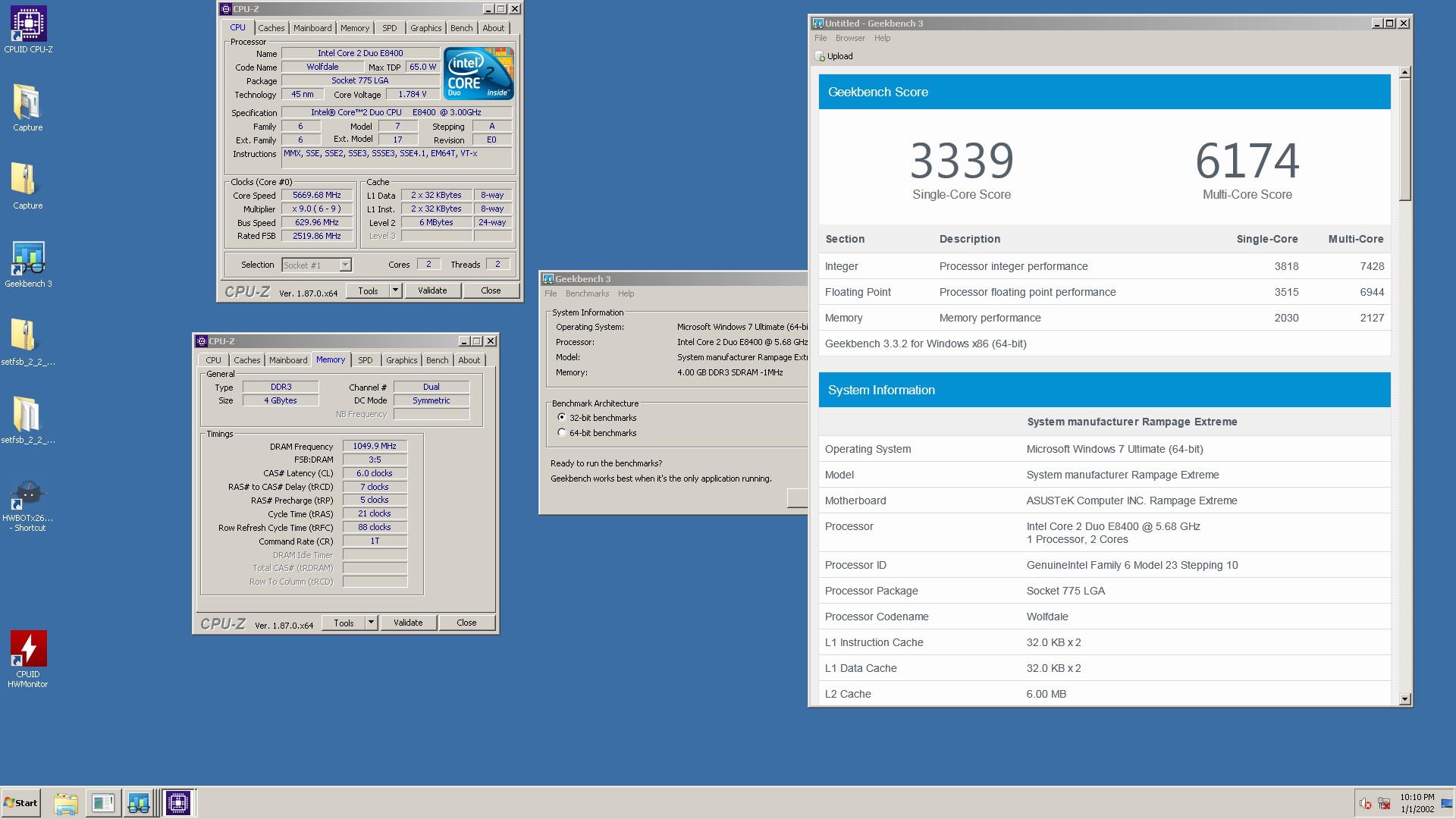Launch the CPUID HWMonitor desktop icon
This screenshot has height=819, width=1456.
28,648
